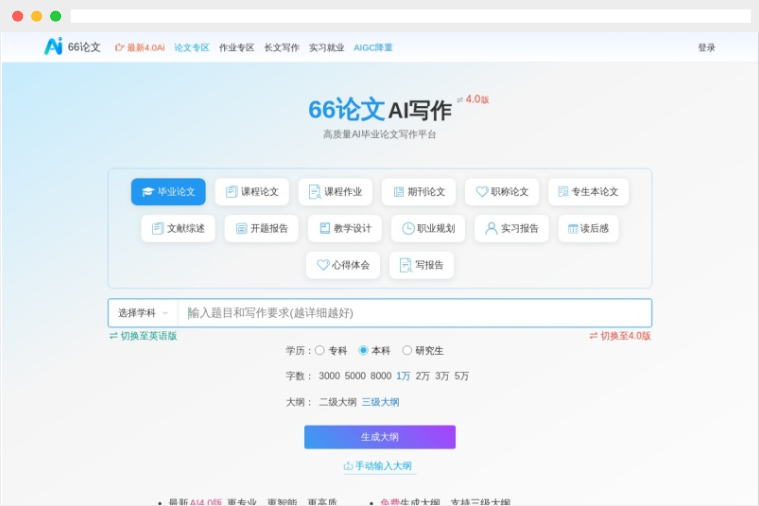The width and height of the screenshot is (759, 506).
Task: Set word count to 3000
Action: tap(329, 376)
